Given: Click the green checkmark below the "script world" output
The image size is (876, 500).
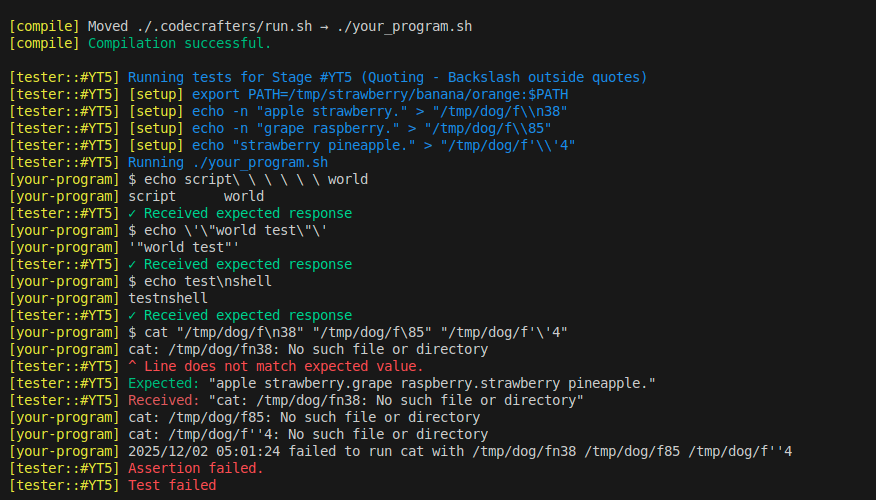Looking at the screenshot, I should tap(133, 213).
